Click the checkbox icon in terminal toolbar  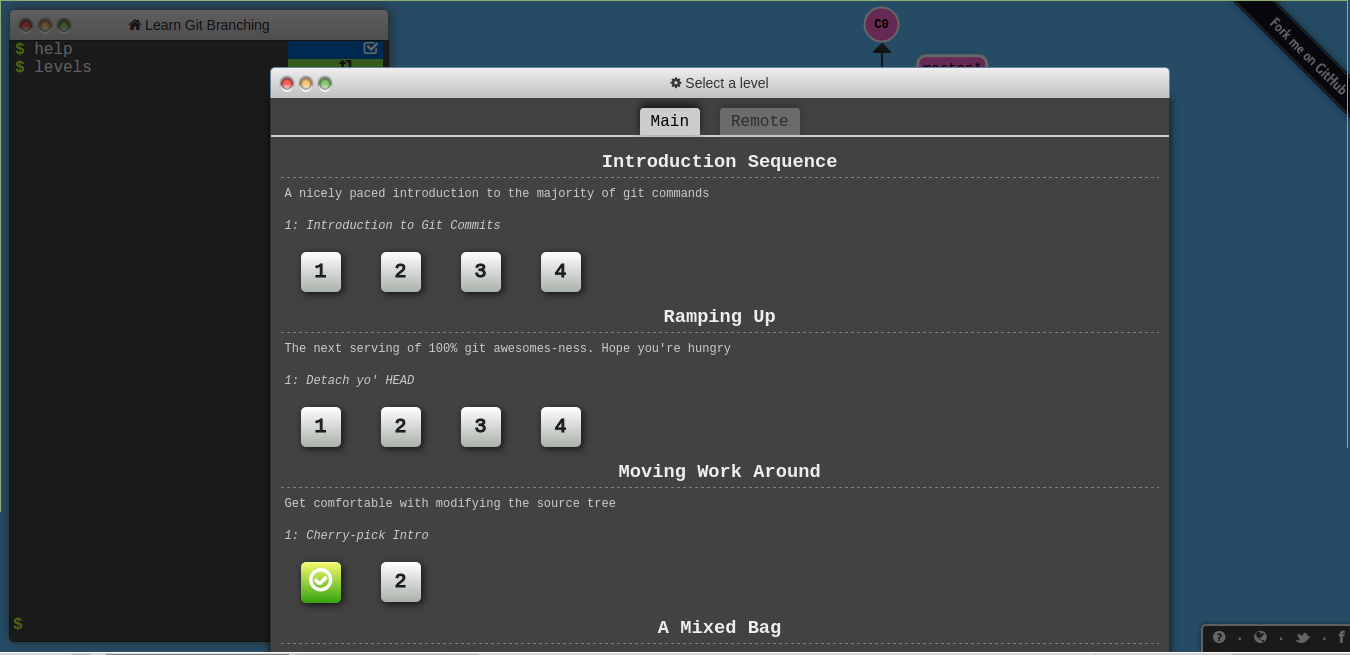(370, 48)
